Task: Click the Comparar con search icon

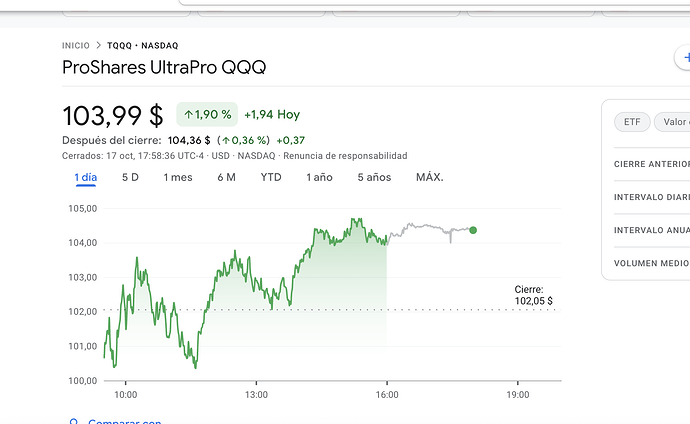Action: coord(73,422)
